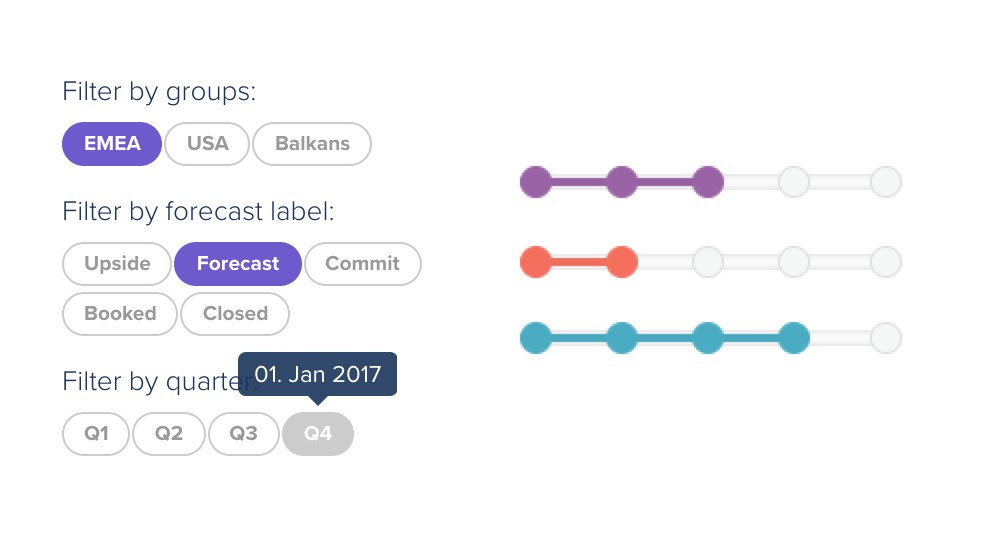Set purple slider to fourth step
The width and height of the screenshot is (1000, 540).
[794, 182]
